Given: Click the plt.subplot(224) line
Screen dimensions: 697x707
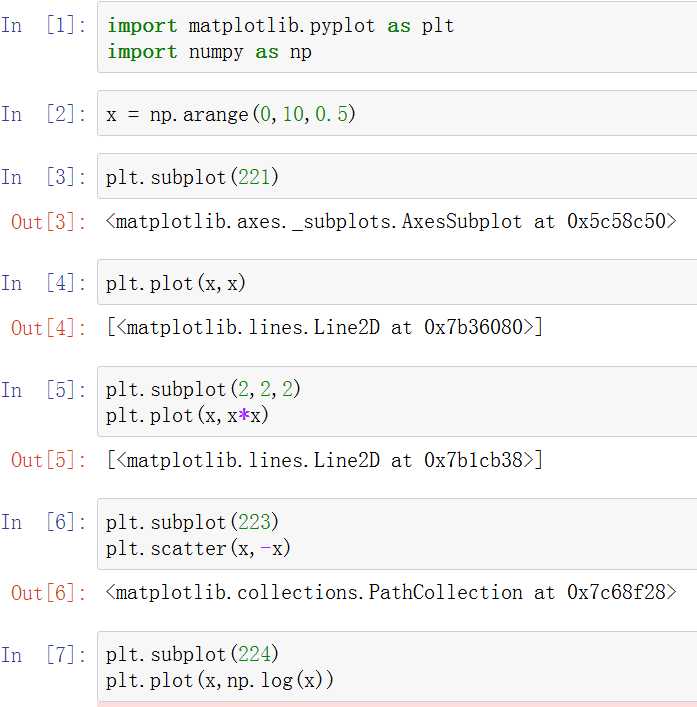Looking at the screenshot, I should click(192, 654).
